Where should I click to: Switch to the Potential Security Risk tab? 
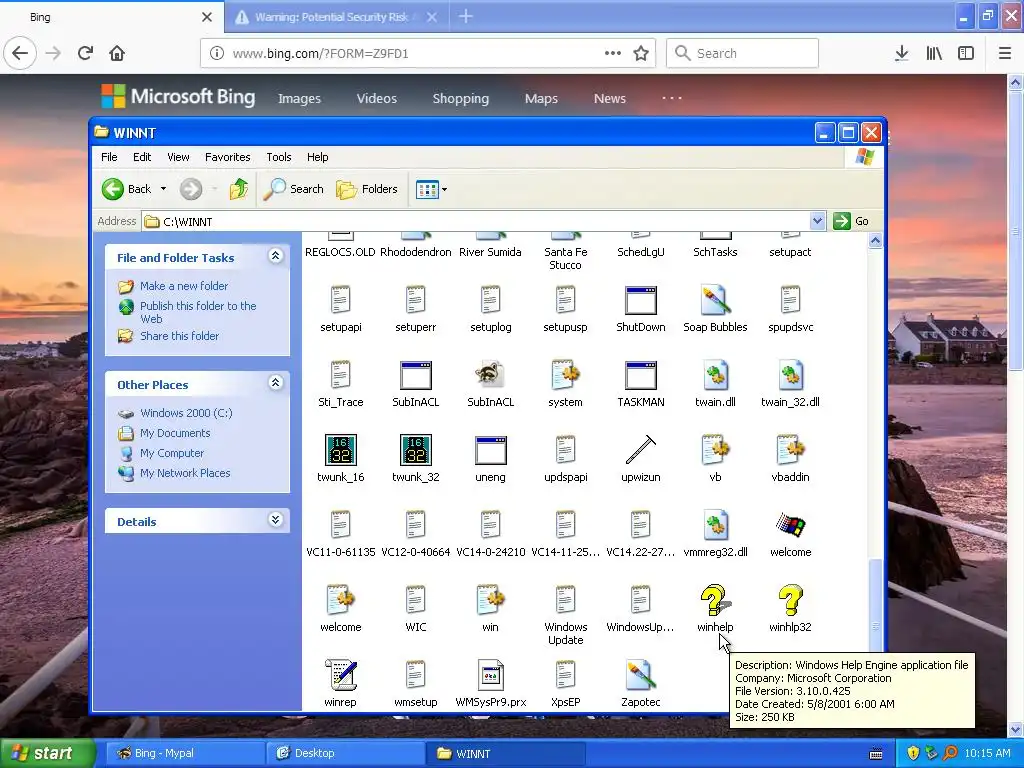(336, 17)
